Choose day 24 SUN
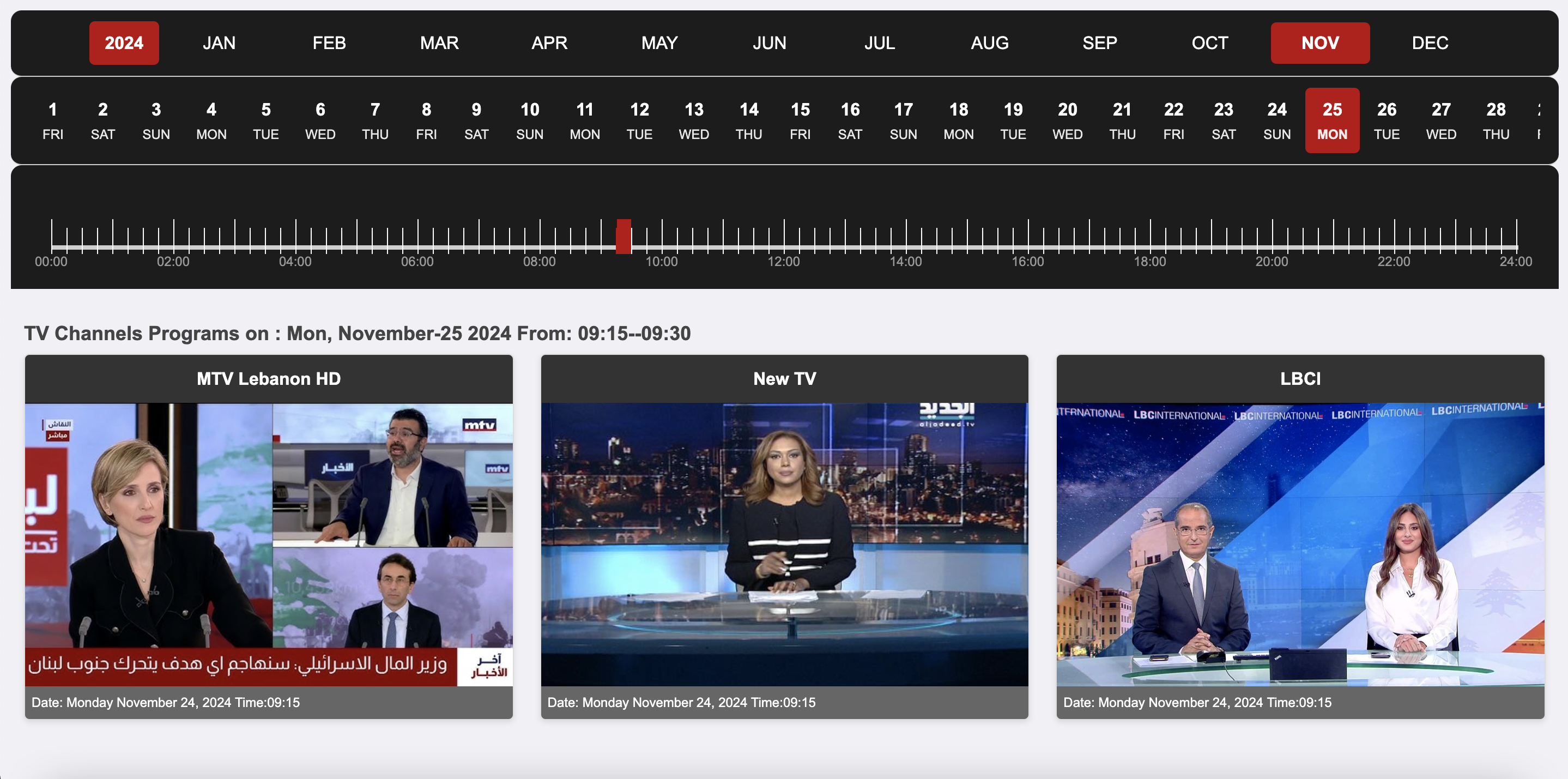1568x779 pixels. point(1276,120)
